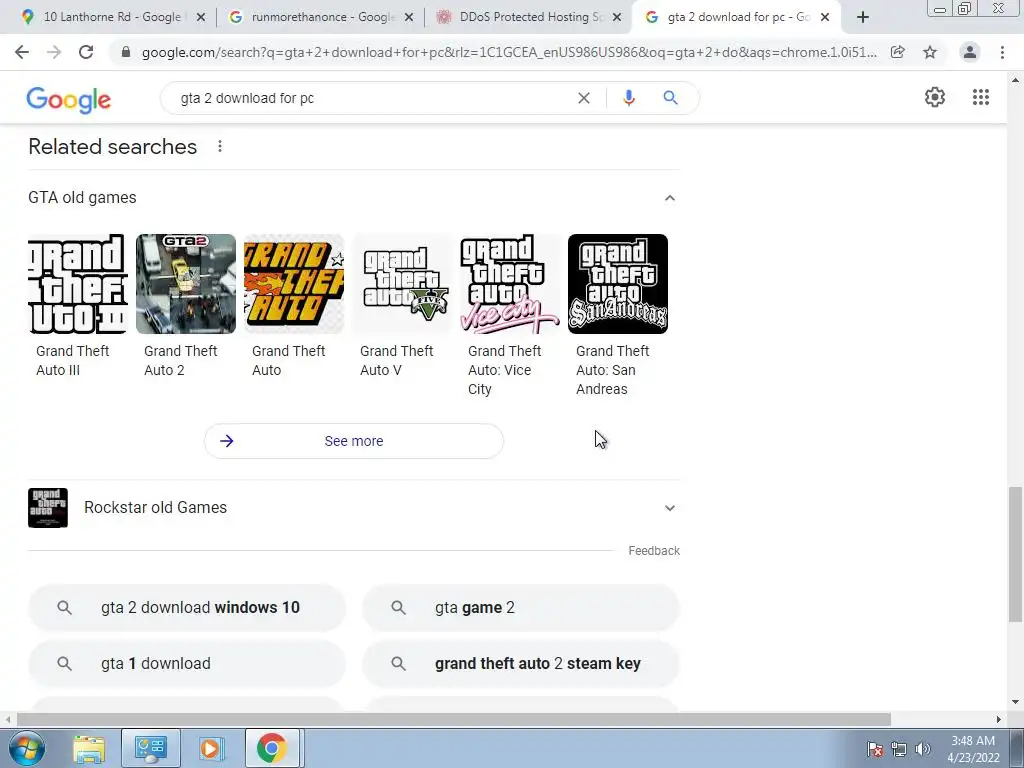Open Grand Theft Auto 2 thumbnail
Screen dimensions: 1024x768
click(x=186, y=284)
